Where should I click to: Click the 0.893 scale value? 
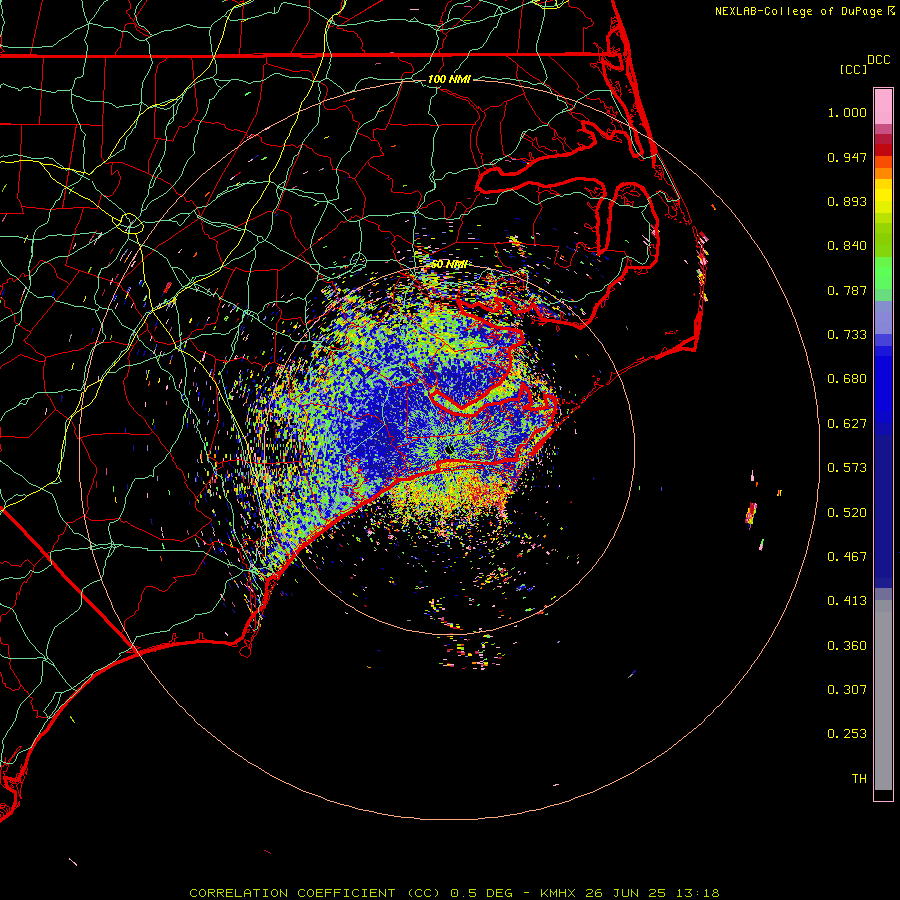coord(847,201)
